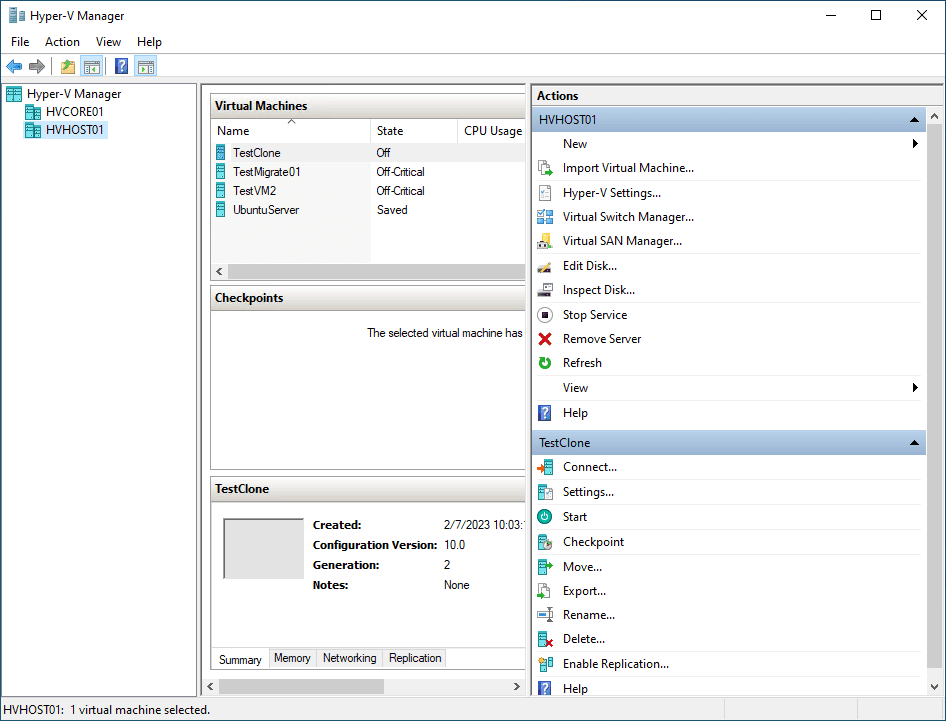The height and width of the screenshot is (721, 946).
Task: Collapse the TestClone actions section
Action: [914, 443]
